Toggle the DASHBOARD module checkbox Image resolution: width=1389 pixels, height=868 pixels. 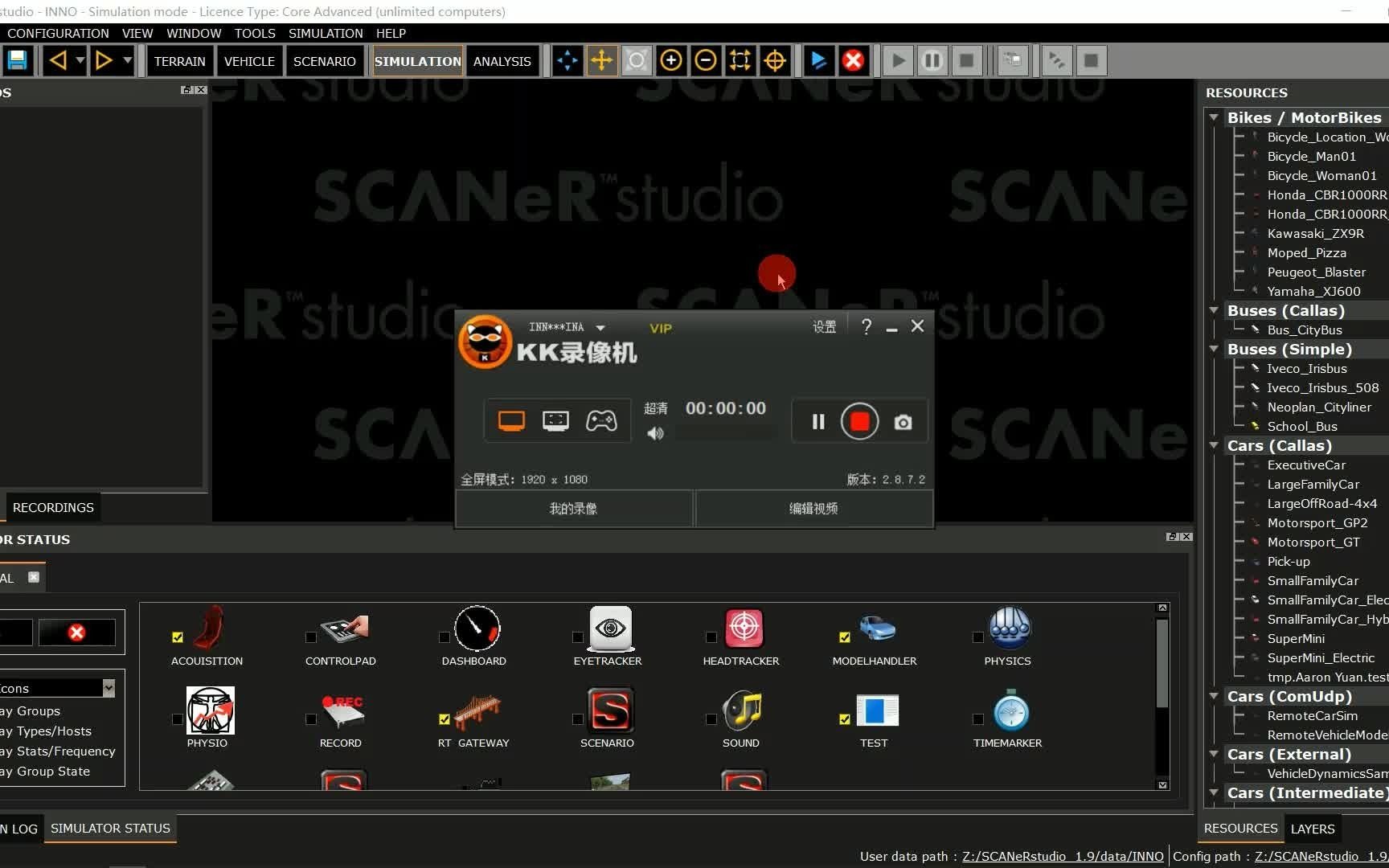coord(445,637)
